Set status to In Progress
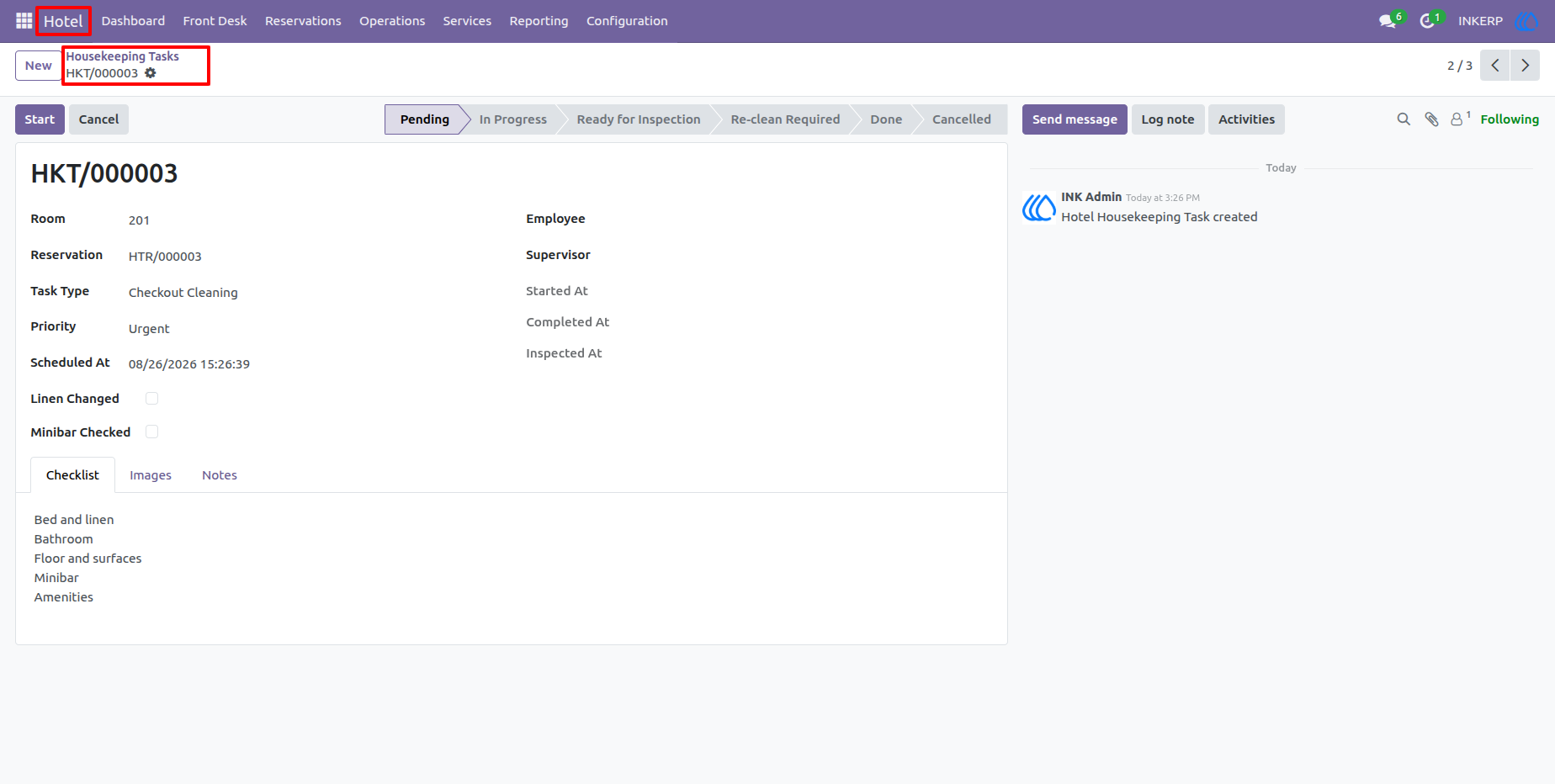This screenshot has height=784, width=1555. point(513,119)
